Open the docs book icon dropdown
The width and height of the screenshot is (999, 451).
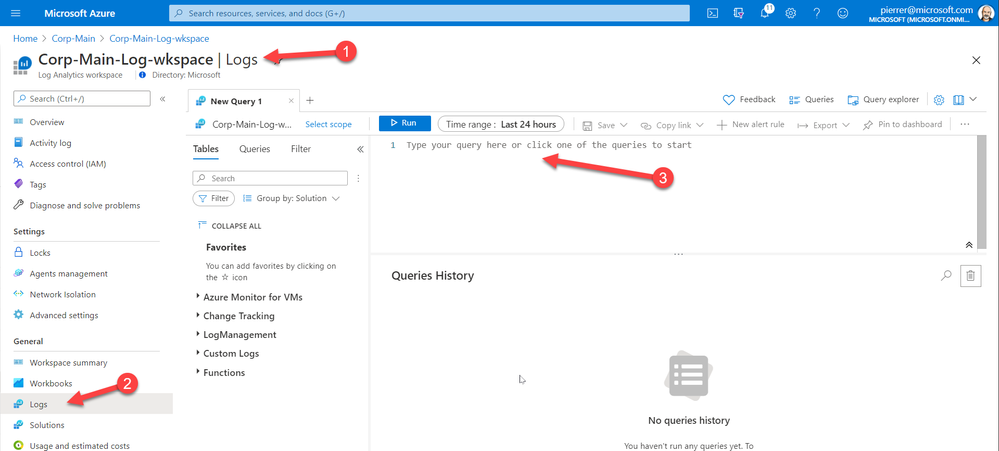965,100
